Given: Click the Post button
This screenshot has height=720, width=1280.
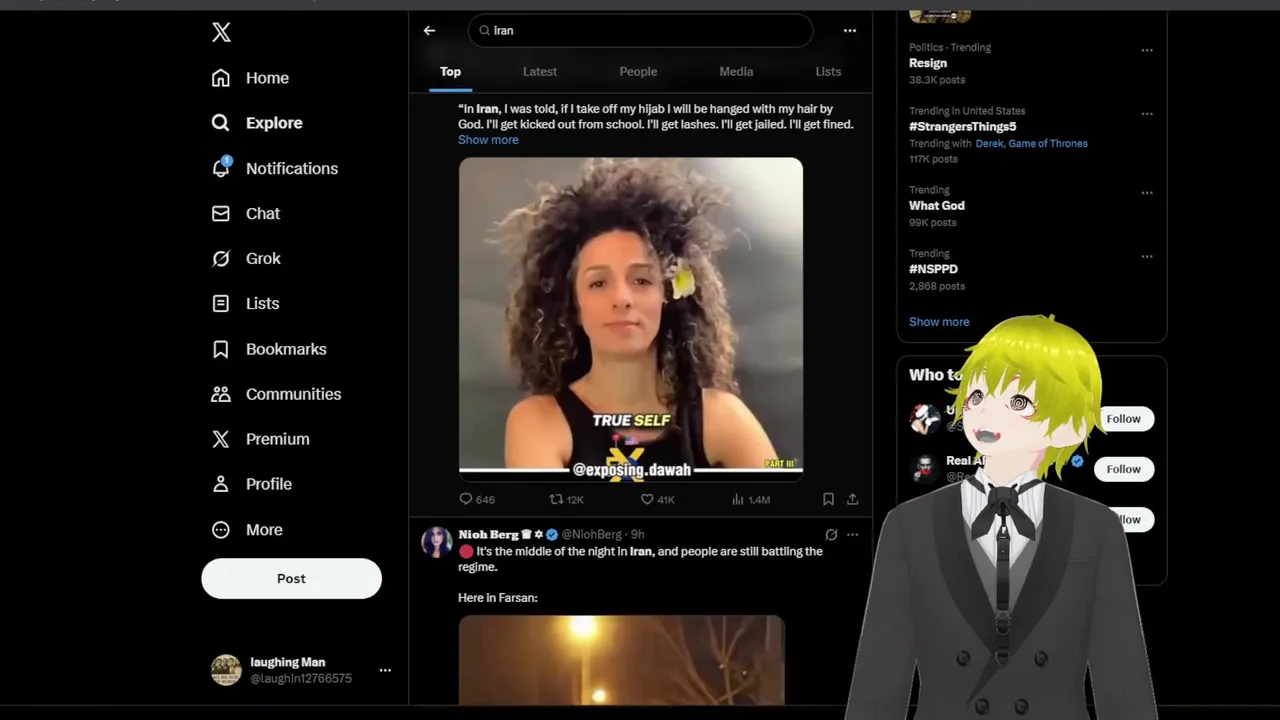Looking at the screenshot, I should click(291, 579).
